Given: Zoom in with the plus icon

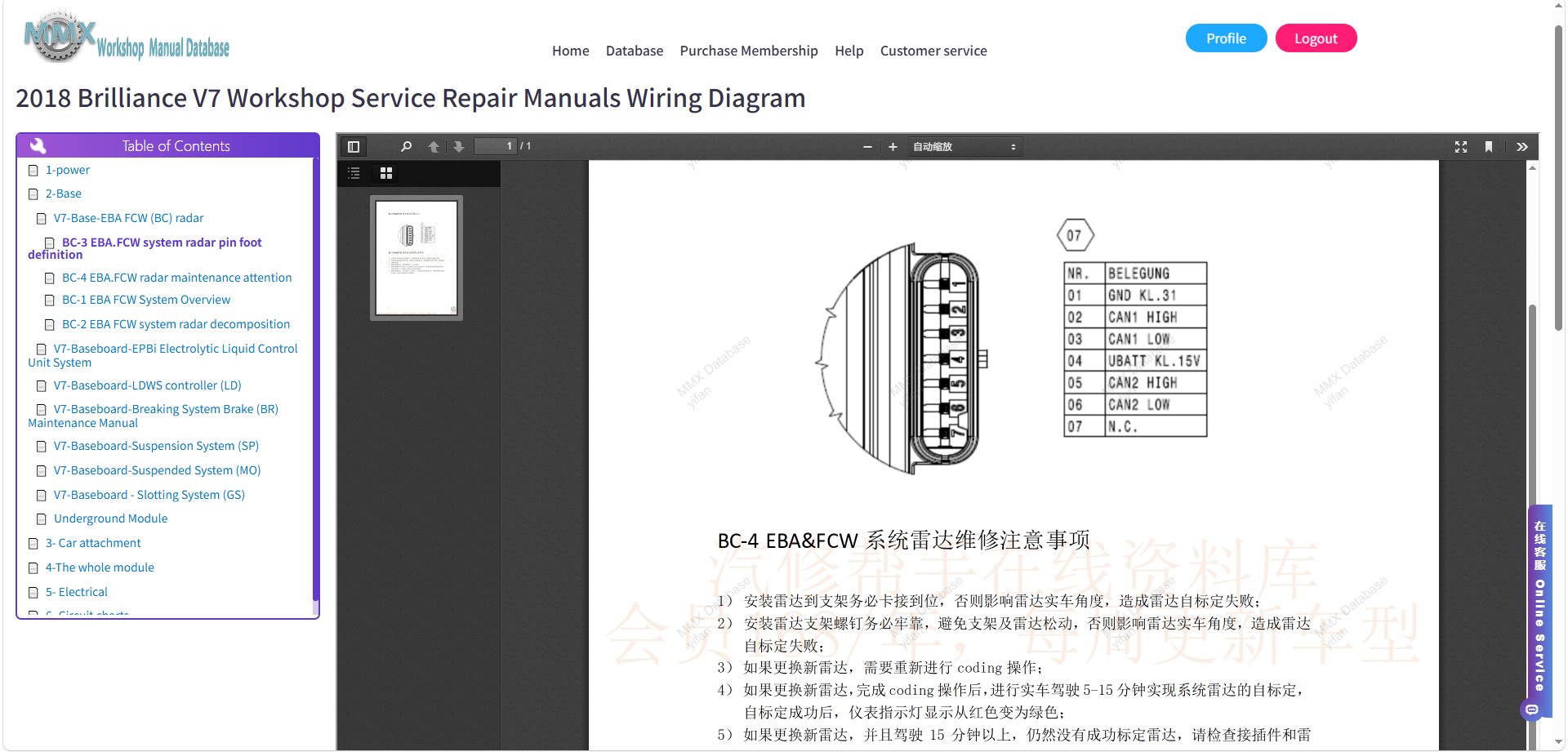Looking at the screenshot, I should tap(893, 147).
